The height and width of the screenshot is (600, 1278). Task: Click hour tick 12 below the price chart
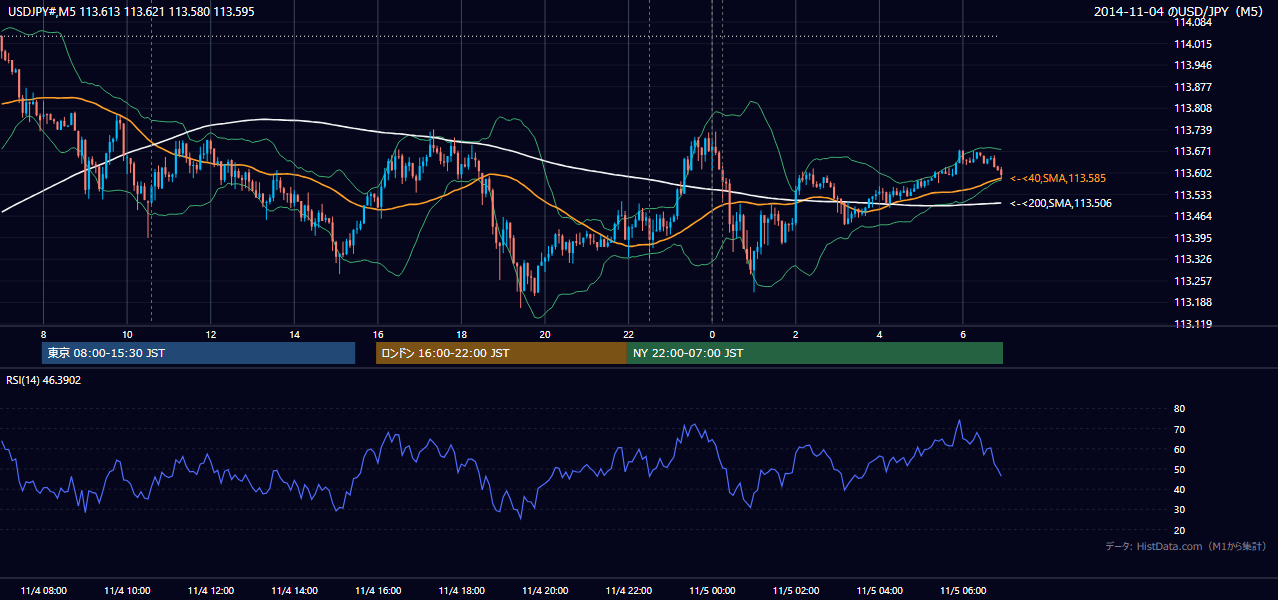pos(211,334)
